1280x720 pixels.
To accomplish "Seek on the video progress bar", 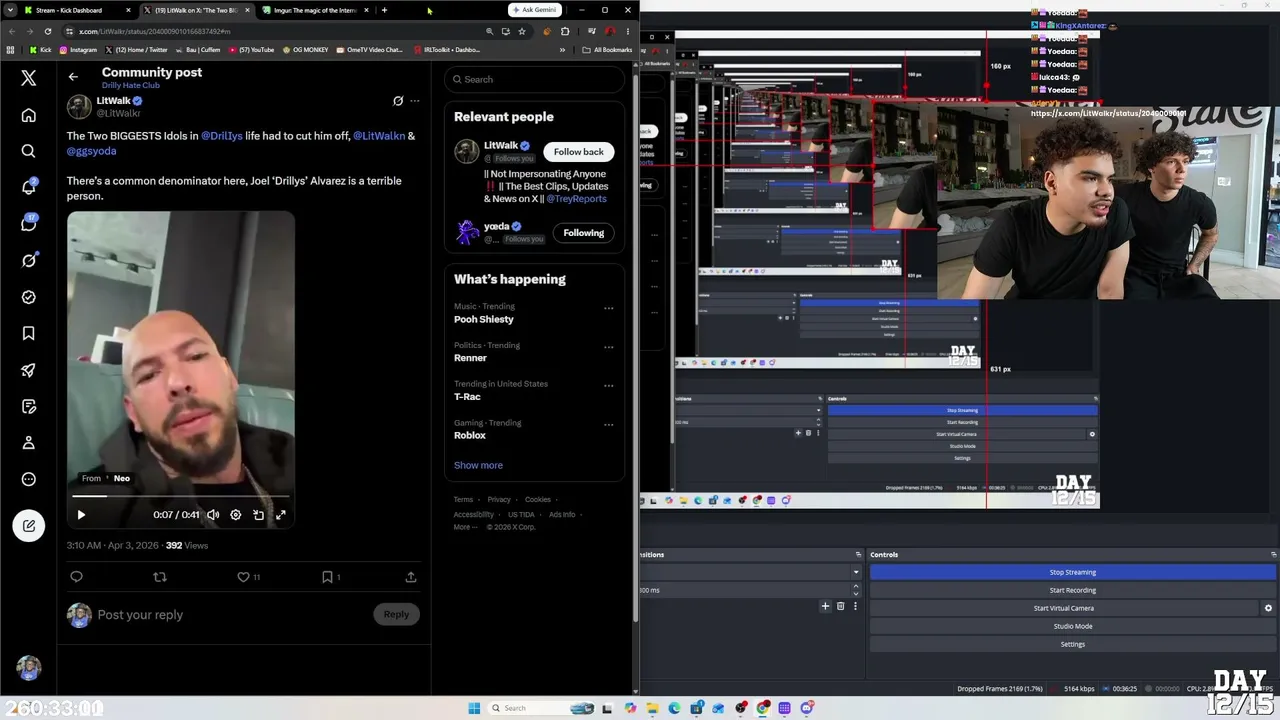I will click(x=181, y=495).
